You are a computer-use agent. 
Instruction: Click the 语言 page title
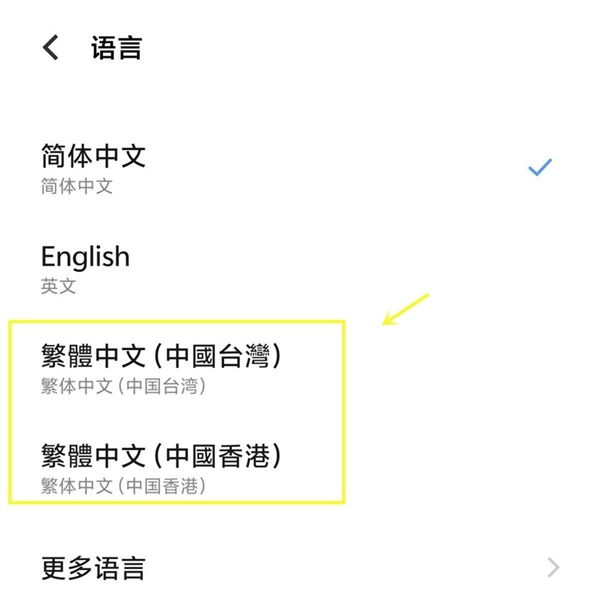click(117, 48)
